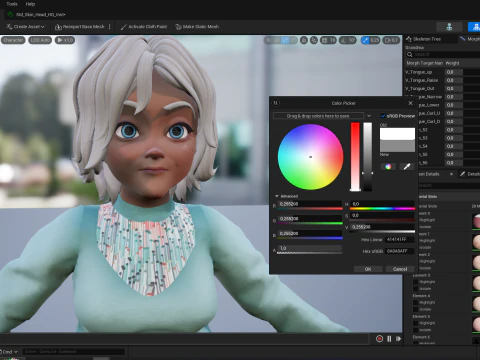Screen dimensions: 480x360
Task: Select the highlighted scale transform tool in viewport
Action: pos(285,40)
